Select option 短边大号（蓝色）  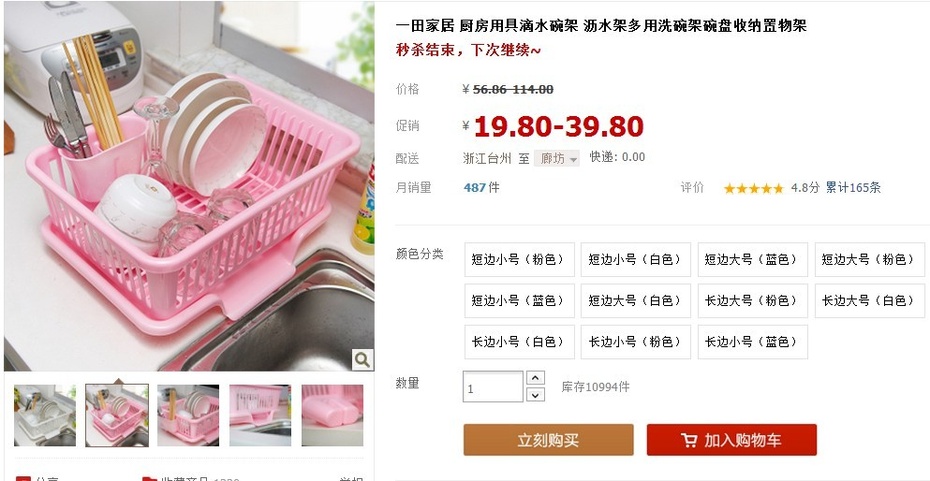coord(752,259)
